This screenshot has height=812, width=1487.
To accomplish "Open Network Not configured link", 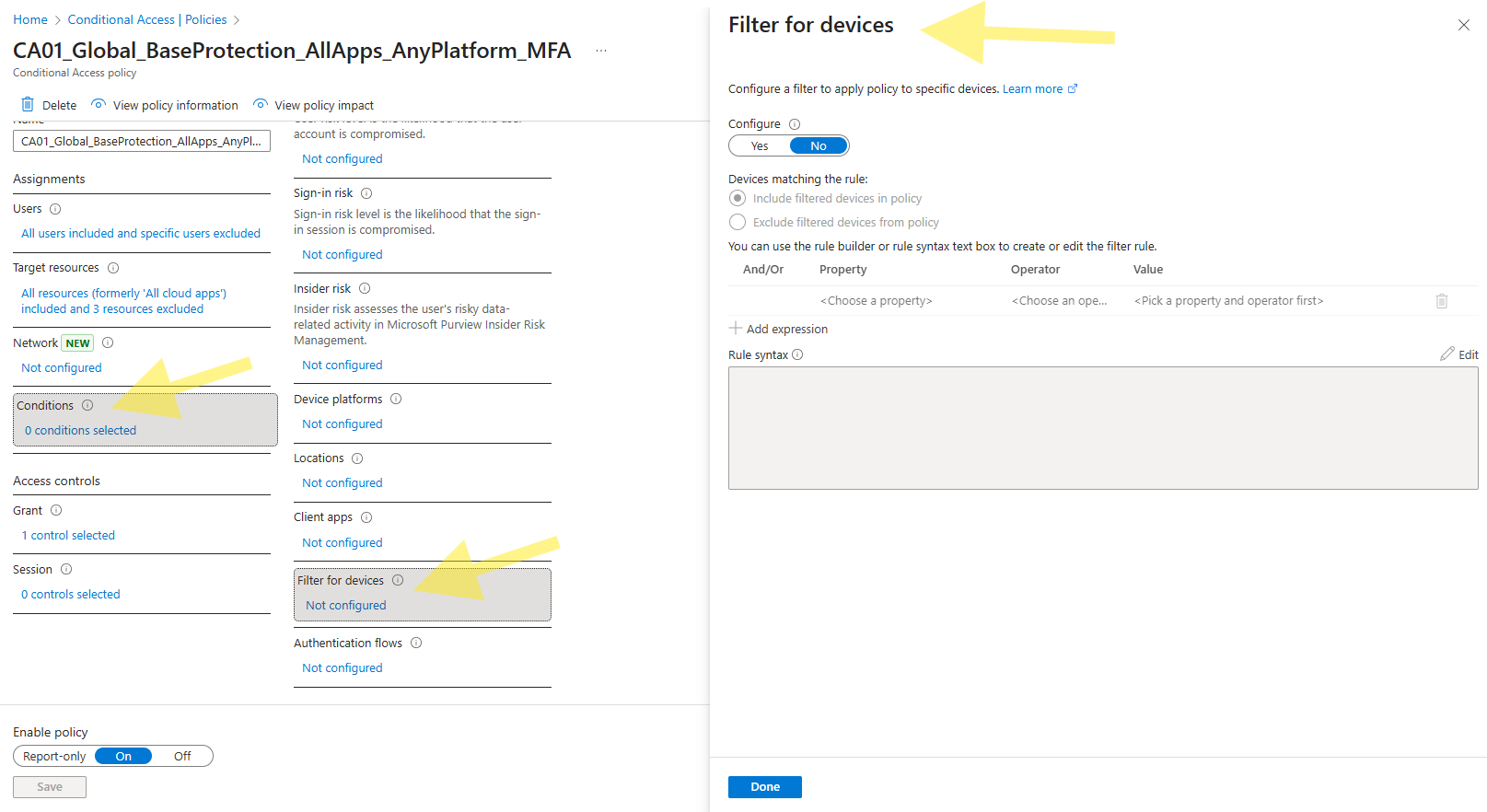I will click(62, 368).
